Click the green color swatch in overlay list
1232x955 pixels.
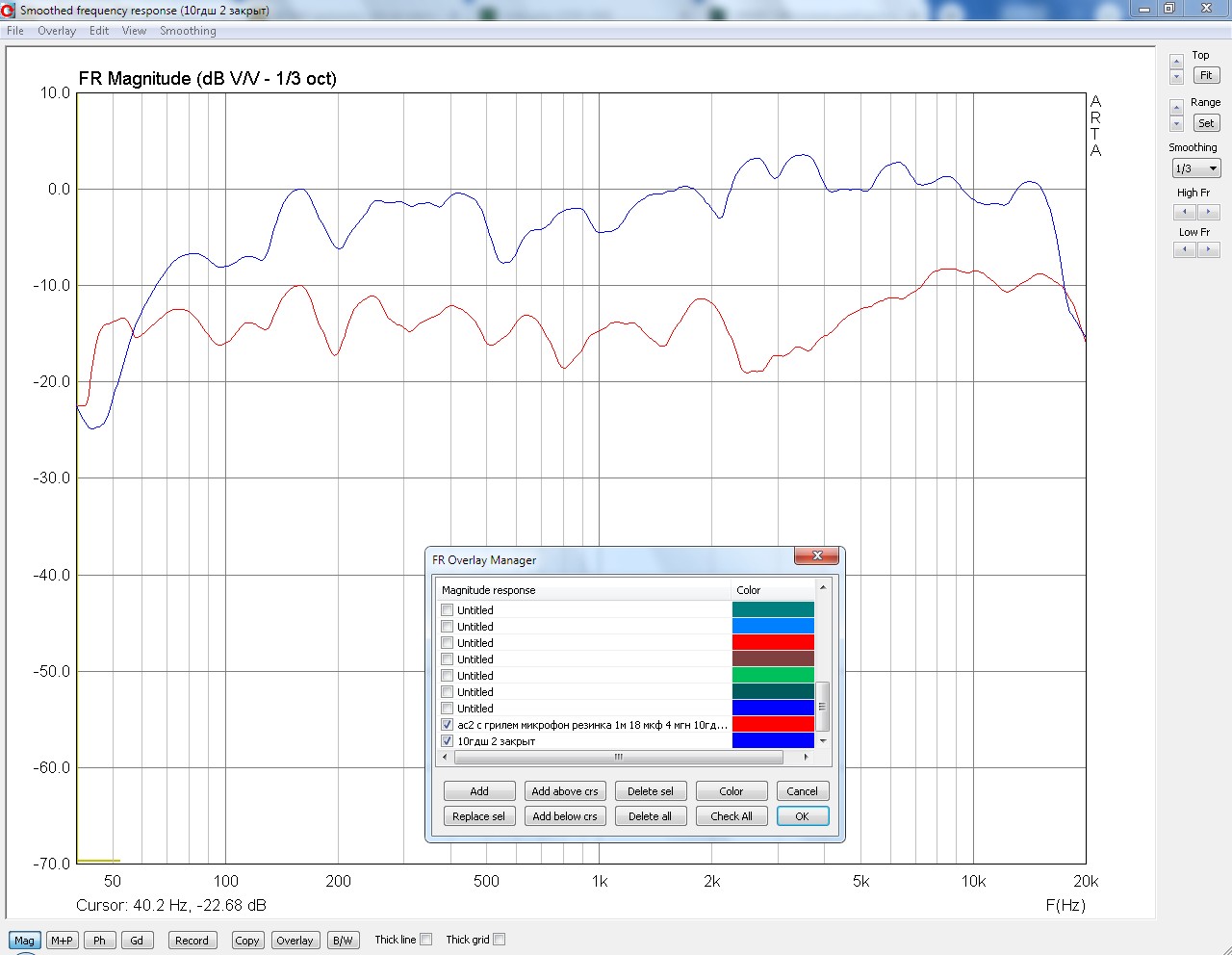(x=773, y=675)
